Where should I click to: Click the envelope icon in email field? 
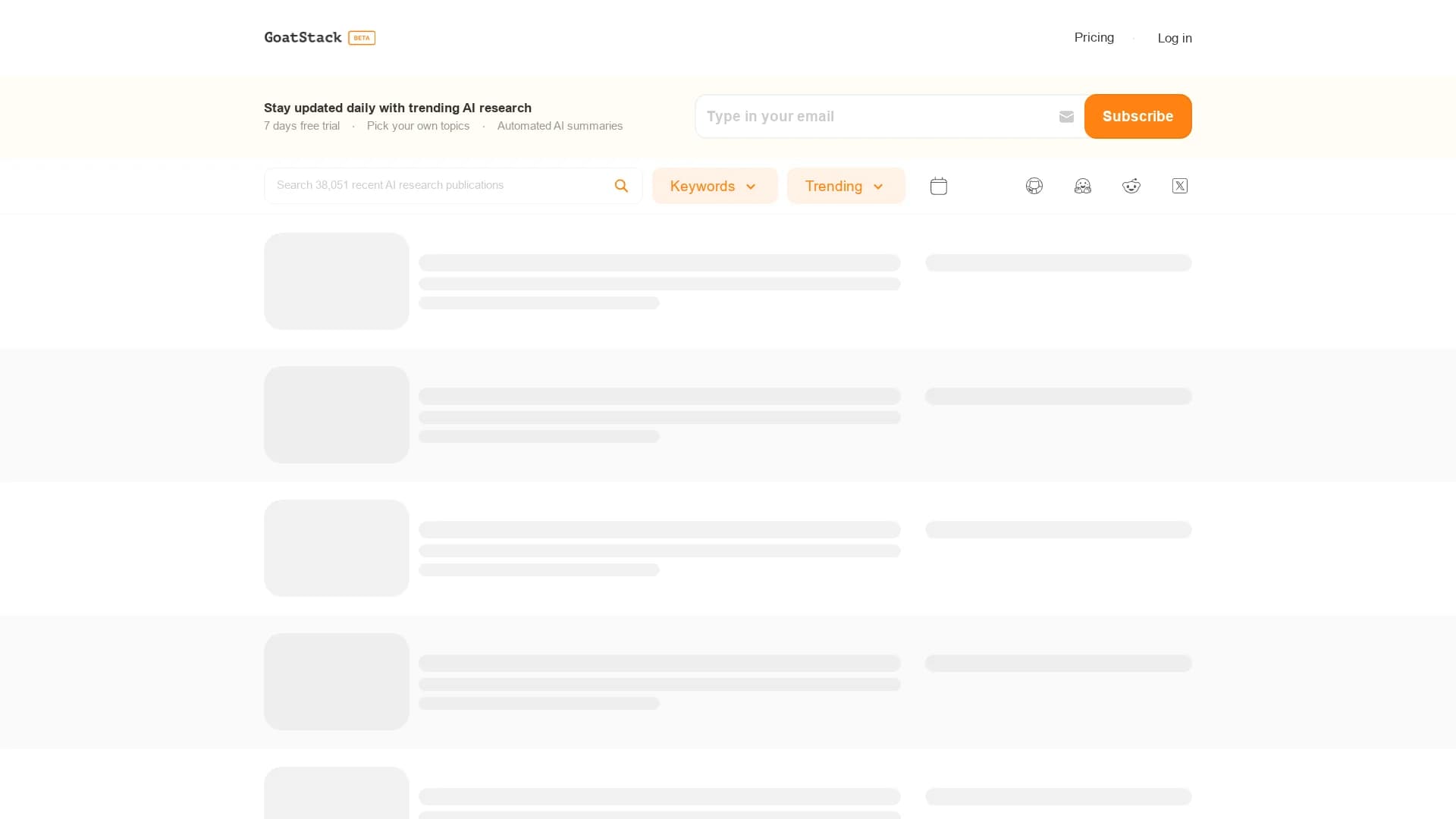pos(1066,117)
